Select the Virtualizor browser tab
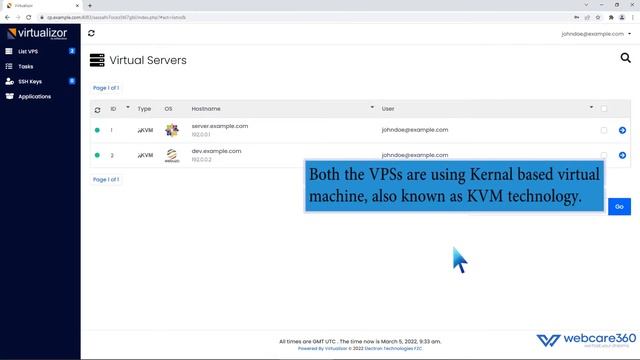Image resolution: width=640 pixels, height=360 pixels. click(41, 6)
